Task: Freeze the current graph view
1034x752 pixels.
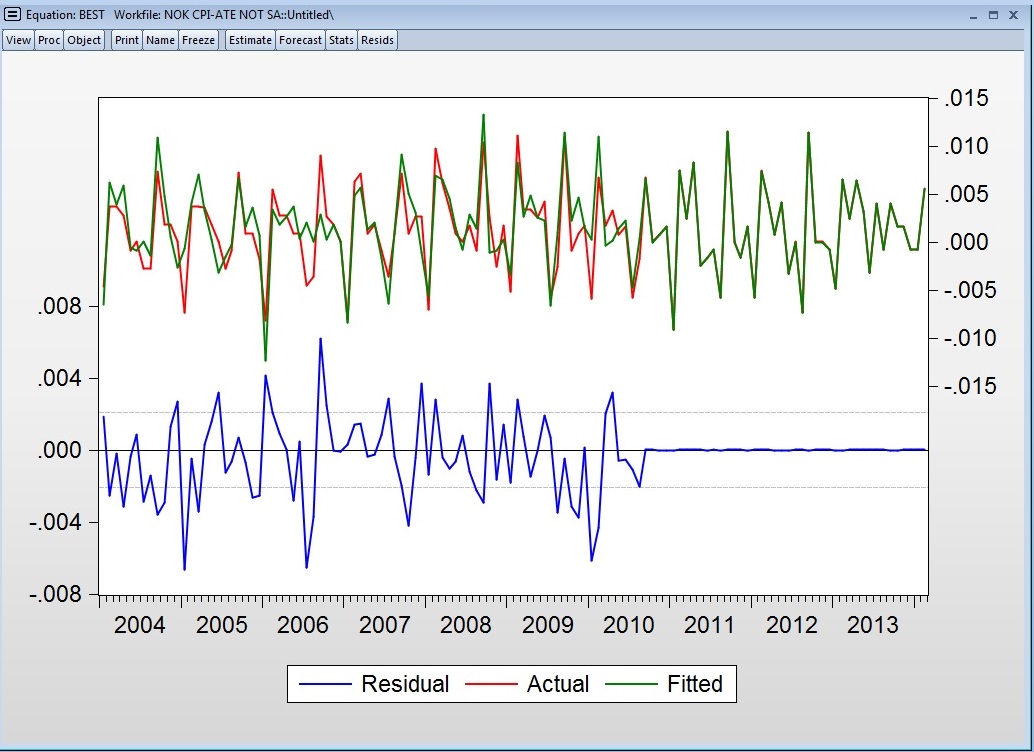Action: 198,40
